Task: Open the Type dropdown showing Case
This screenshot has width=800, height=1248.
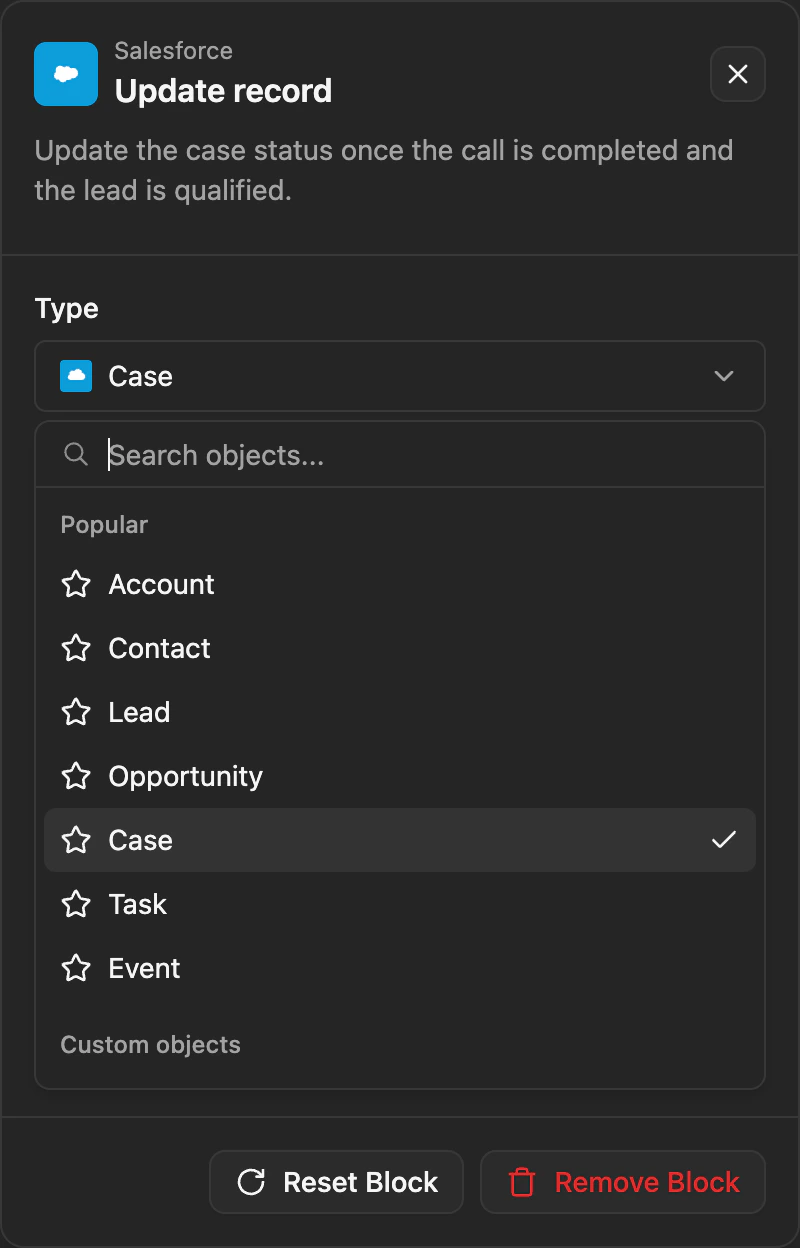Action: click(x=400, y=376)
